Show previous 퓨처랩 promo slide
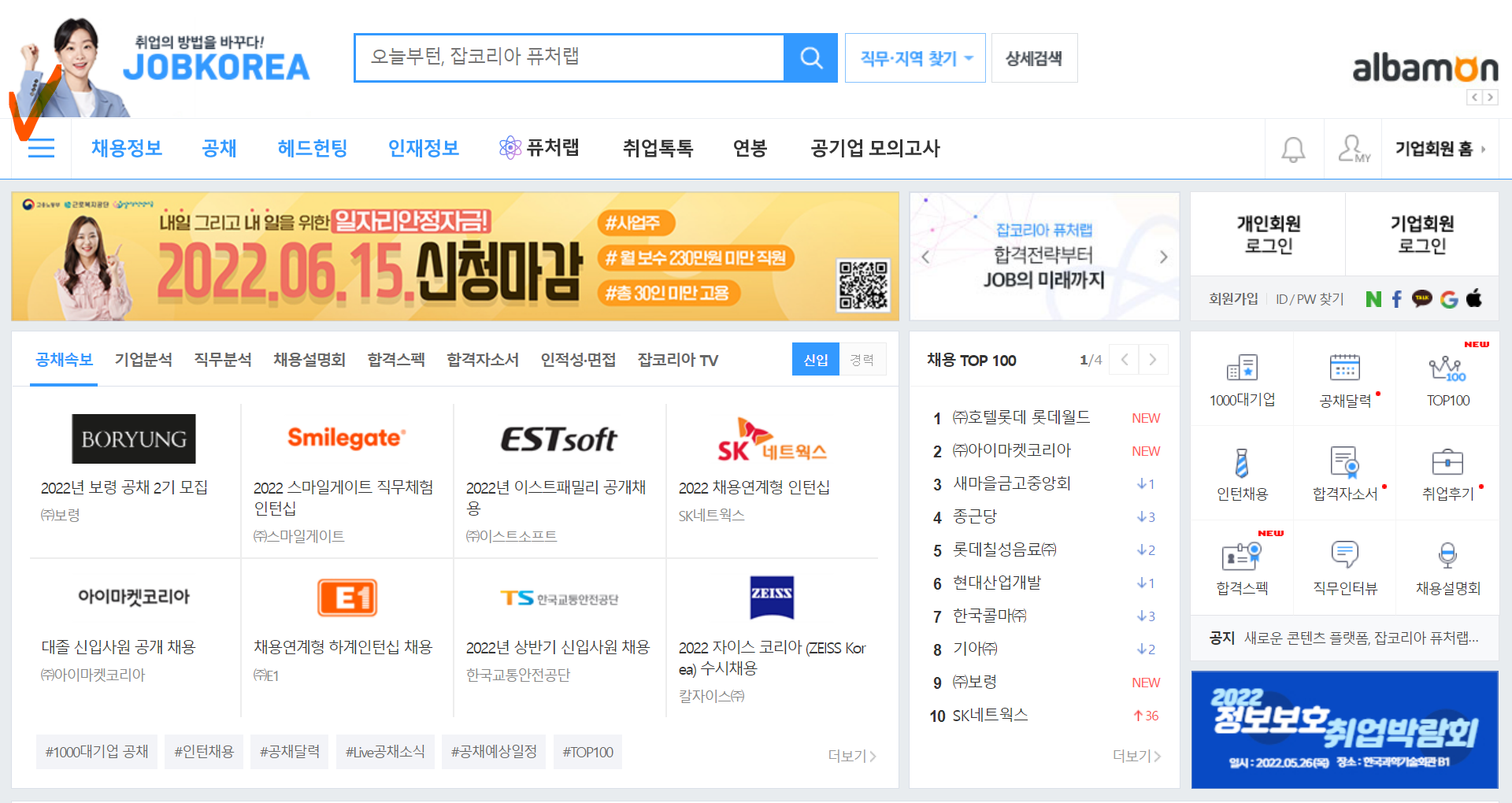The width and height of the screenshot is (1512, 803). tap(925, 257)
